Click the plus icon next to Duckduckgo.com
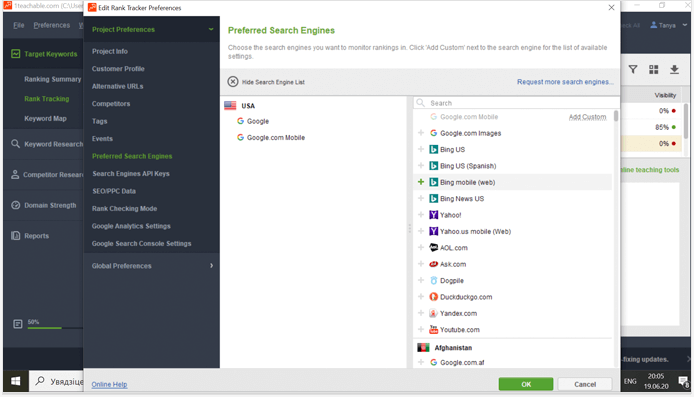The width and height of the screenshot is (694, 397). pyautogui.click(x=421, y=297)
